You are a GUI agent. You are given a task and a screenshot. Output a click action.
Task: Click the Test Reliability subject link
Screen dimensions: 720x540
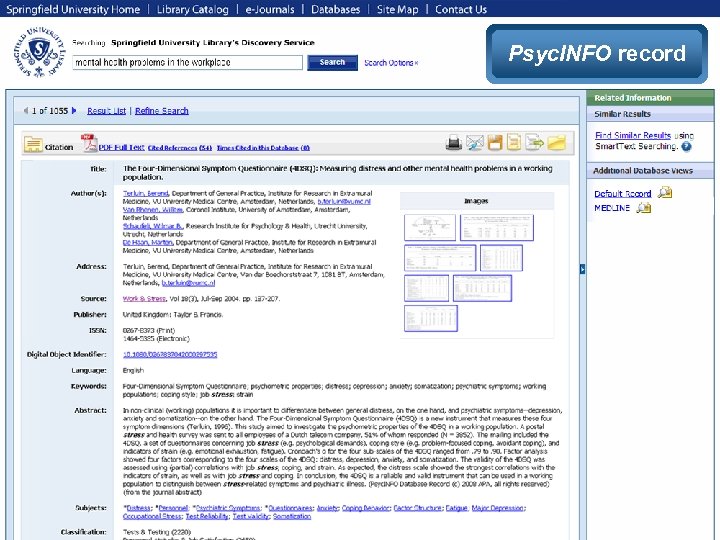[x=207, y=516]
